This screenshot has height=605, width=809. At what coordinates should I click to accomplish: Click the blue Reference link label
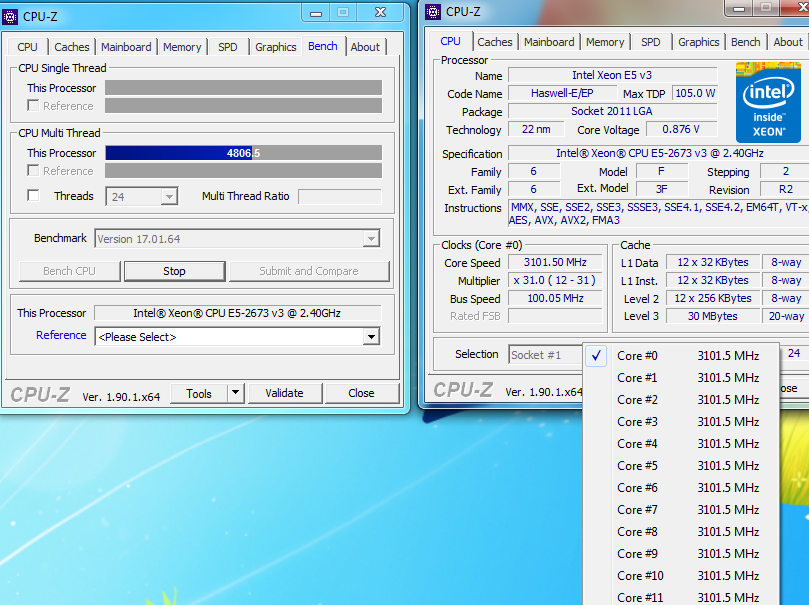61,335
